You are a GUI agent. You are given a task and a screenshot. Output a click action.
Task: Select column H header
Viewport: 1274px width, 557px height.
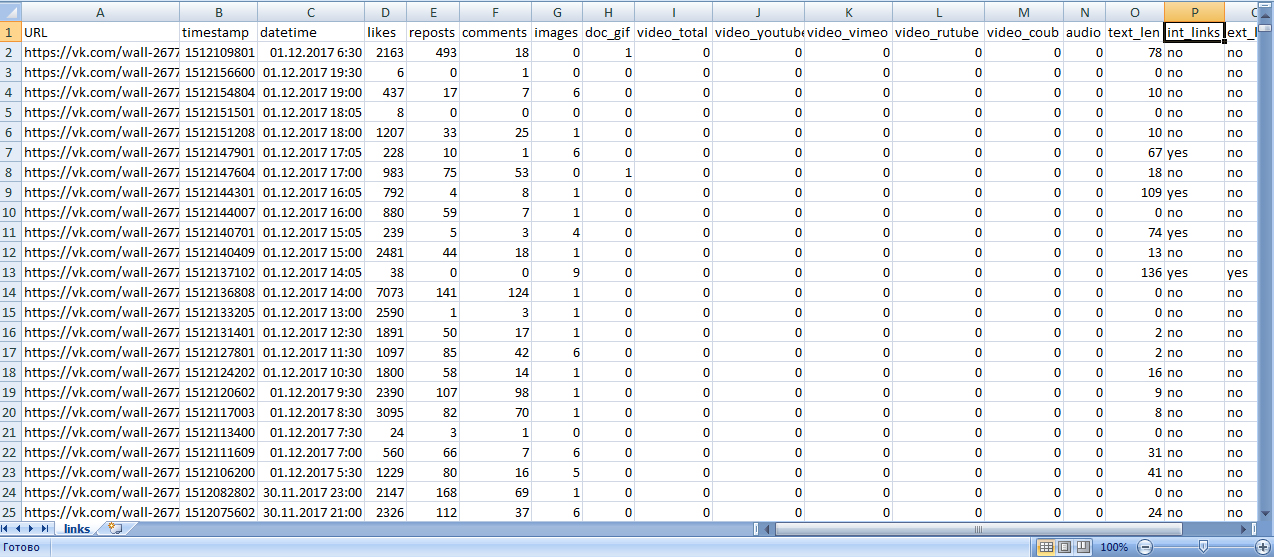(x=607, y=12)
